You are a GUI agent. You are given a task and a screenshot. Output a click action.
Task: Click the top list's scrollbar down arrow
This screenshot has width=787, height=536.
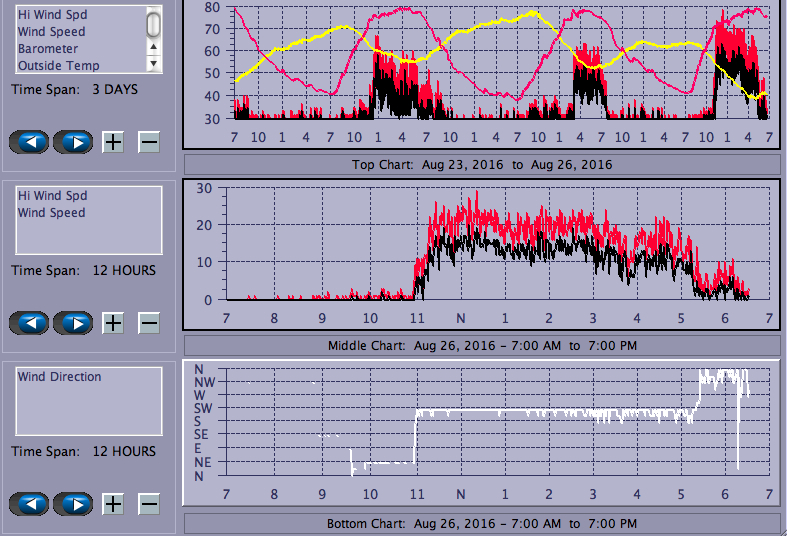pyautogui.click(x=154, y=63)
